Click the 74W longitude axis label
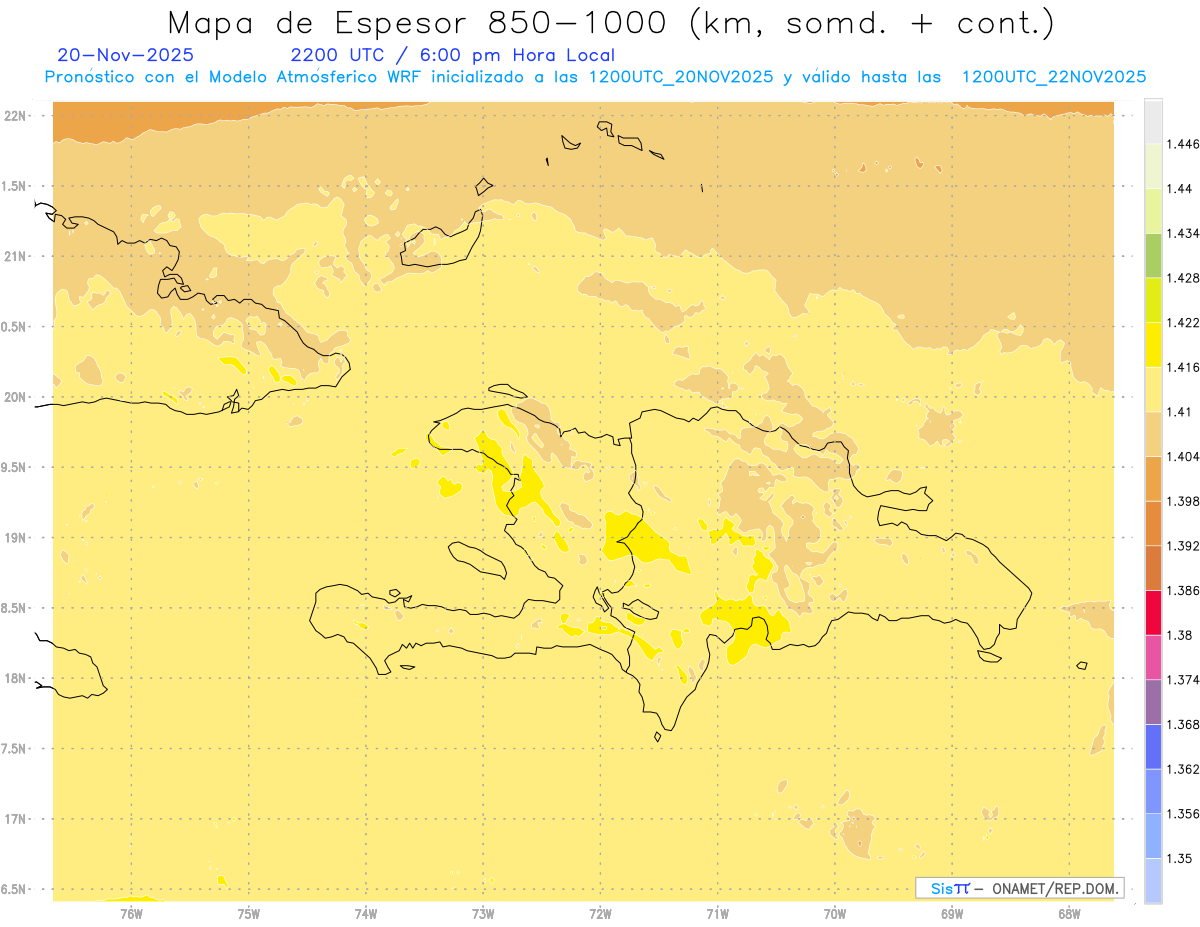This screenshot has height=927, width=1200. click(366, 913)
